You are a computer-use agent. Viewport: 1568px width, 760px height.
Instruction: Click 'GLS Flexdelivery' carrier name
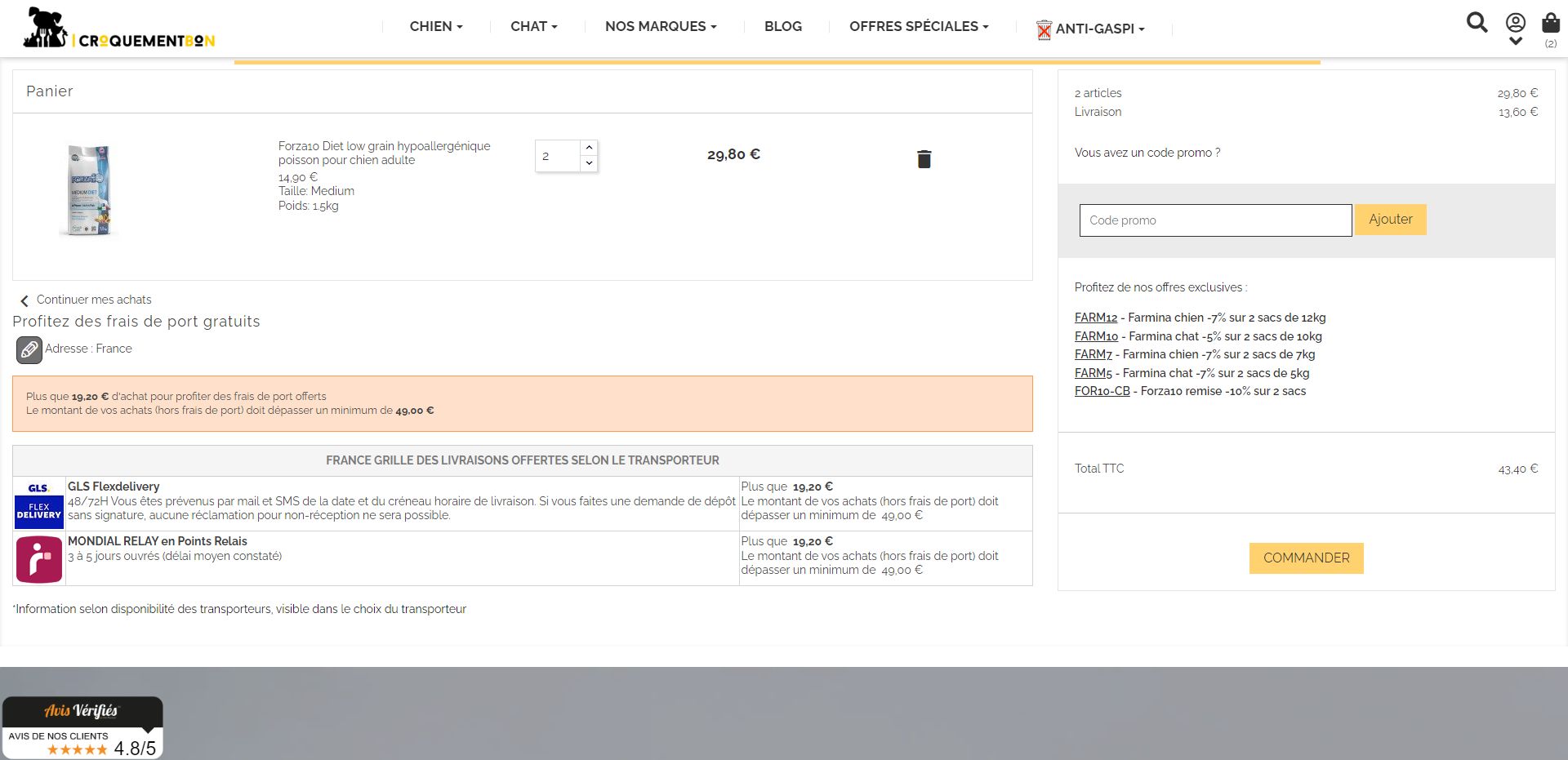coord(114,487)
